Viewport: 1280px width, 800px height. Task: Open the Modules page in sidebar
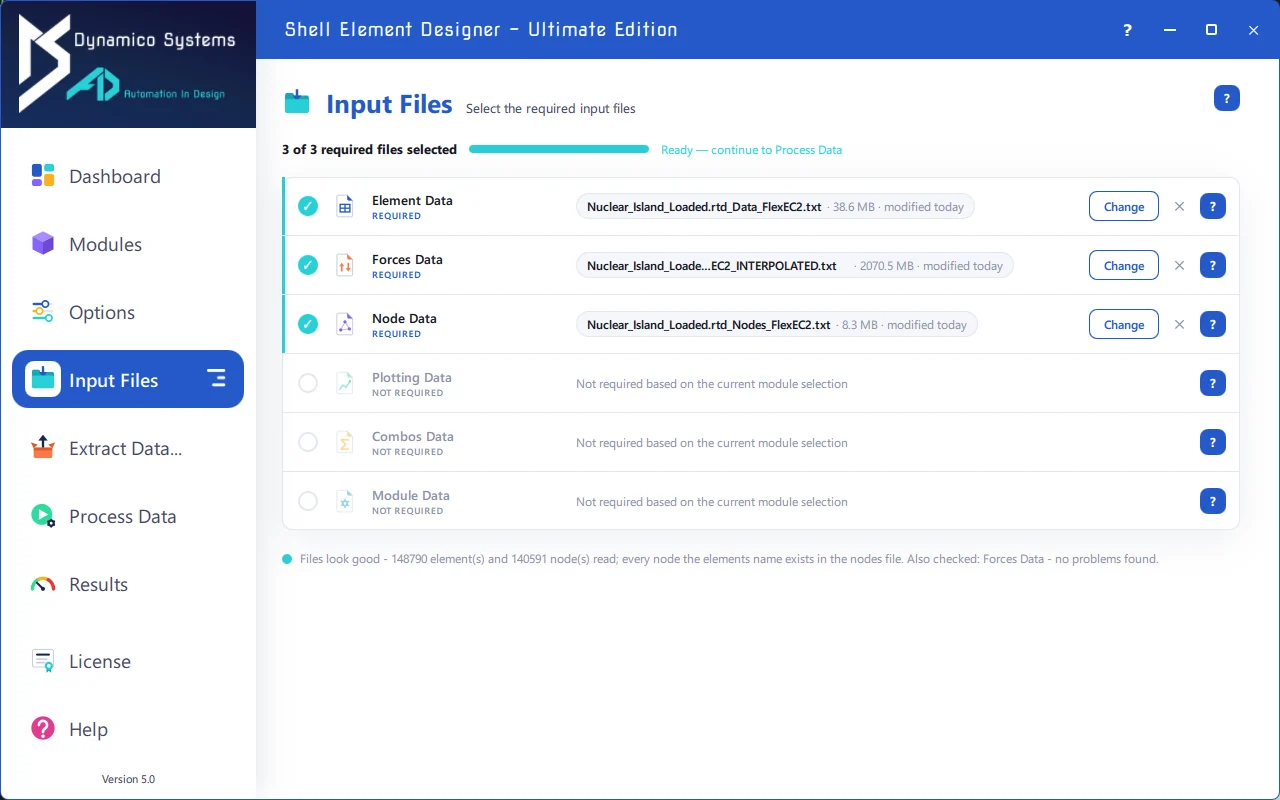[128, 244]
